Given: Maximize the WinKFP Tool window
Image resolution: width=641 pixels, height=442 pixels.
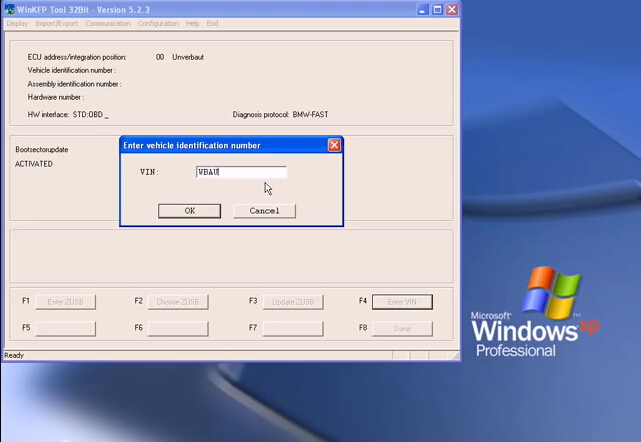Looking at the screenshot, I should click(x=437, y=9).
